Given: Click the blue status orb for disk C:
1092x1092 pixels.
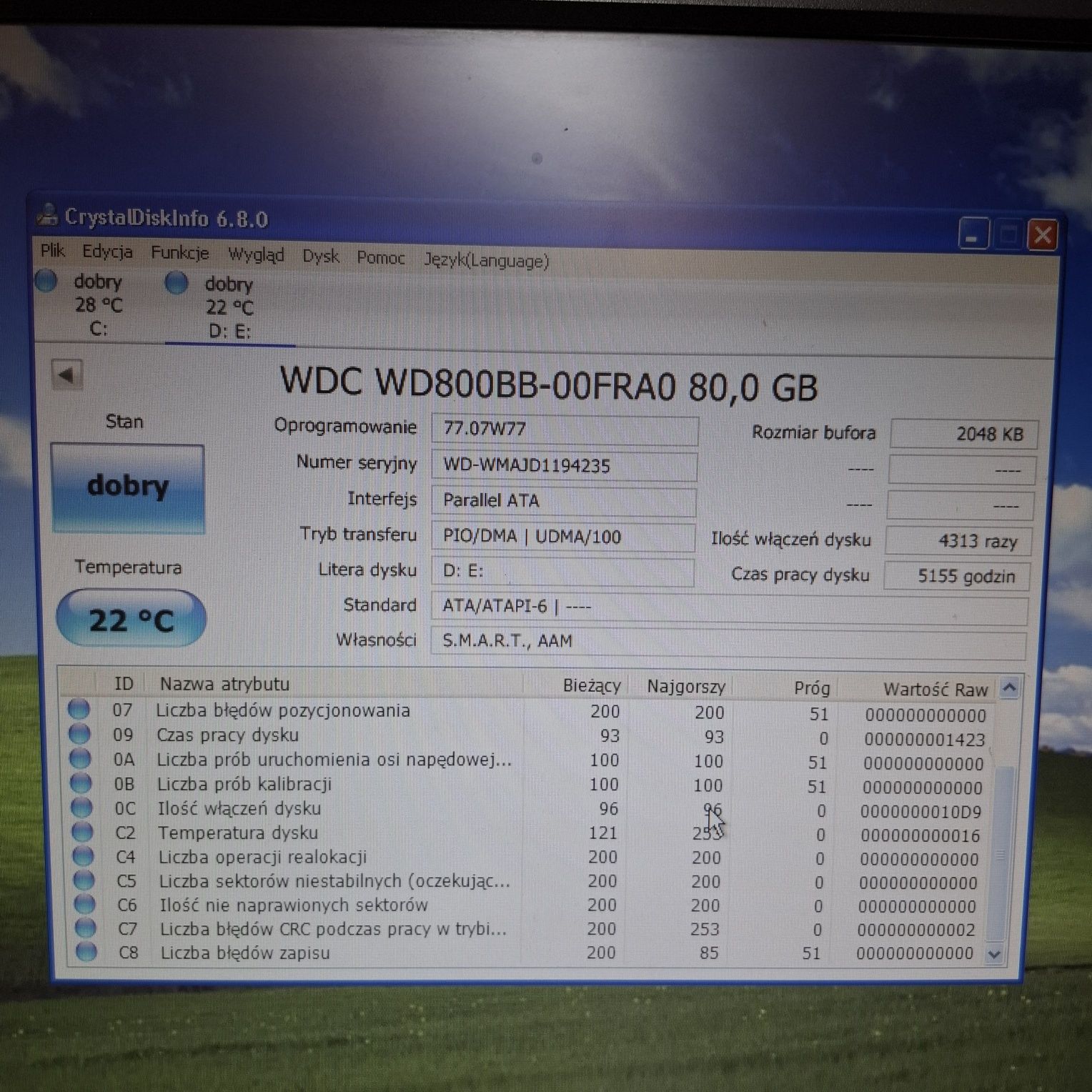Looking at the screenshot, I should (46, 281).
